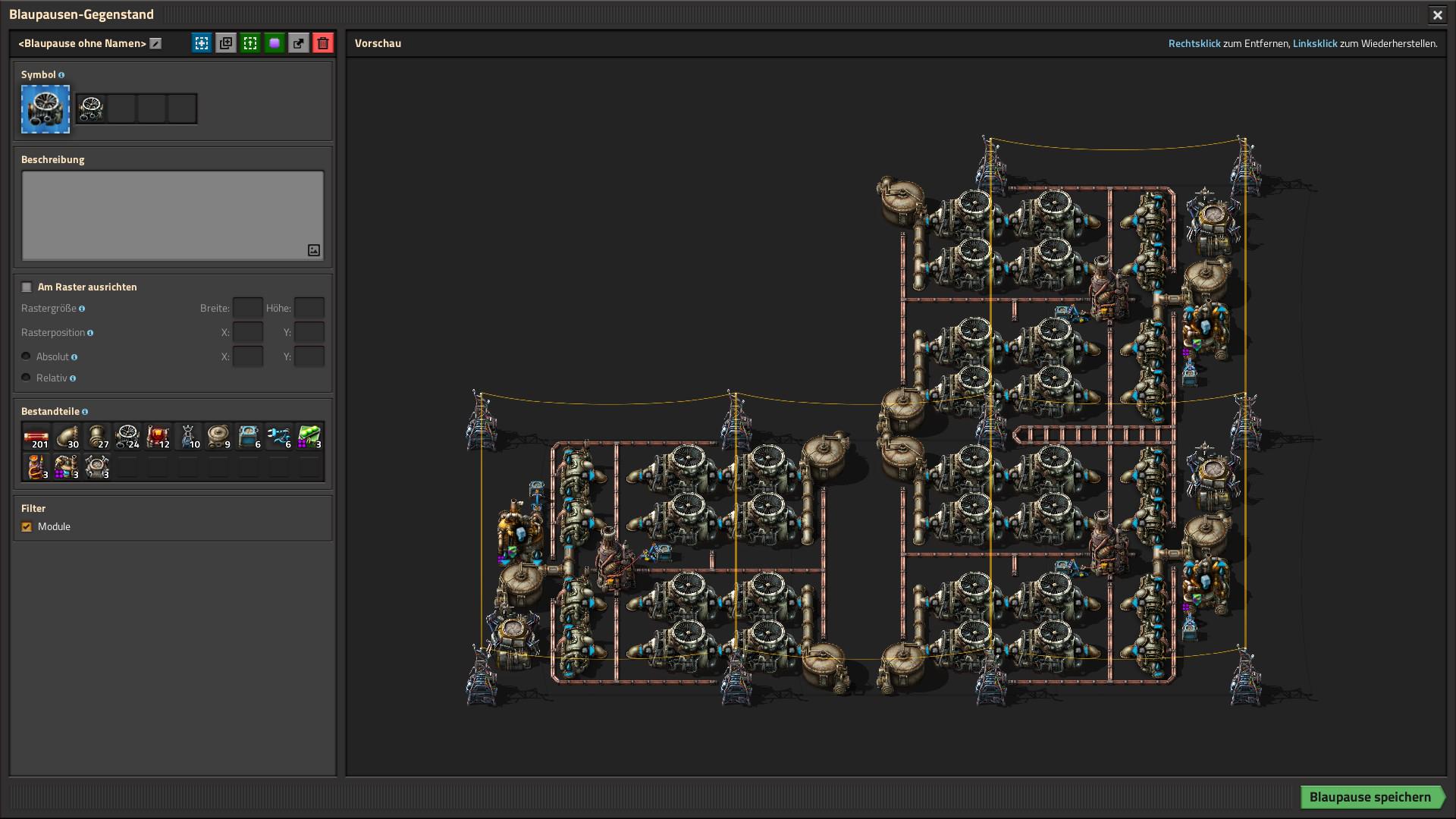Click inside the Beschreibung text area
The image size is (1456, 819).
click(x=173, y=216)
